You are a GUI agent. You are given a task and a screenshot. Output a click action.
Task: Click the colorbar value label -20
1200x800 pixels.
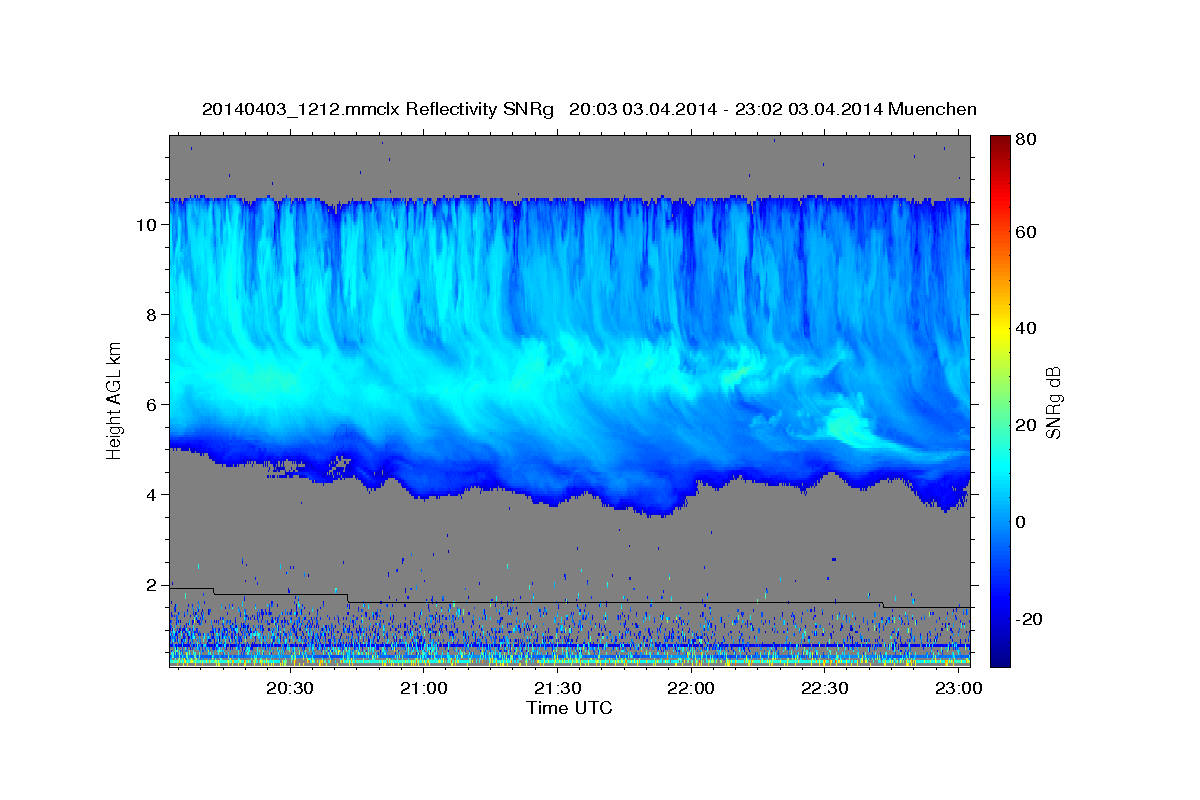[1029, 619]
